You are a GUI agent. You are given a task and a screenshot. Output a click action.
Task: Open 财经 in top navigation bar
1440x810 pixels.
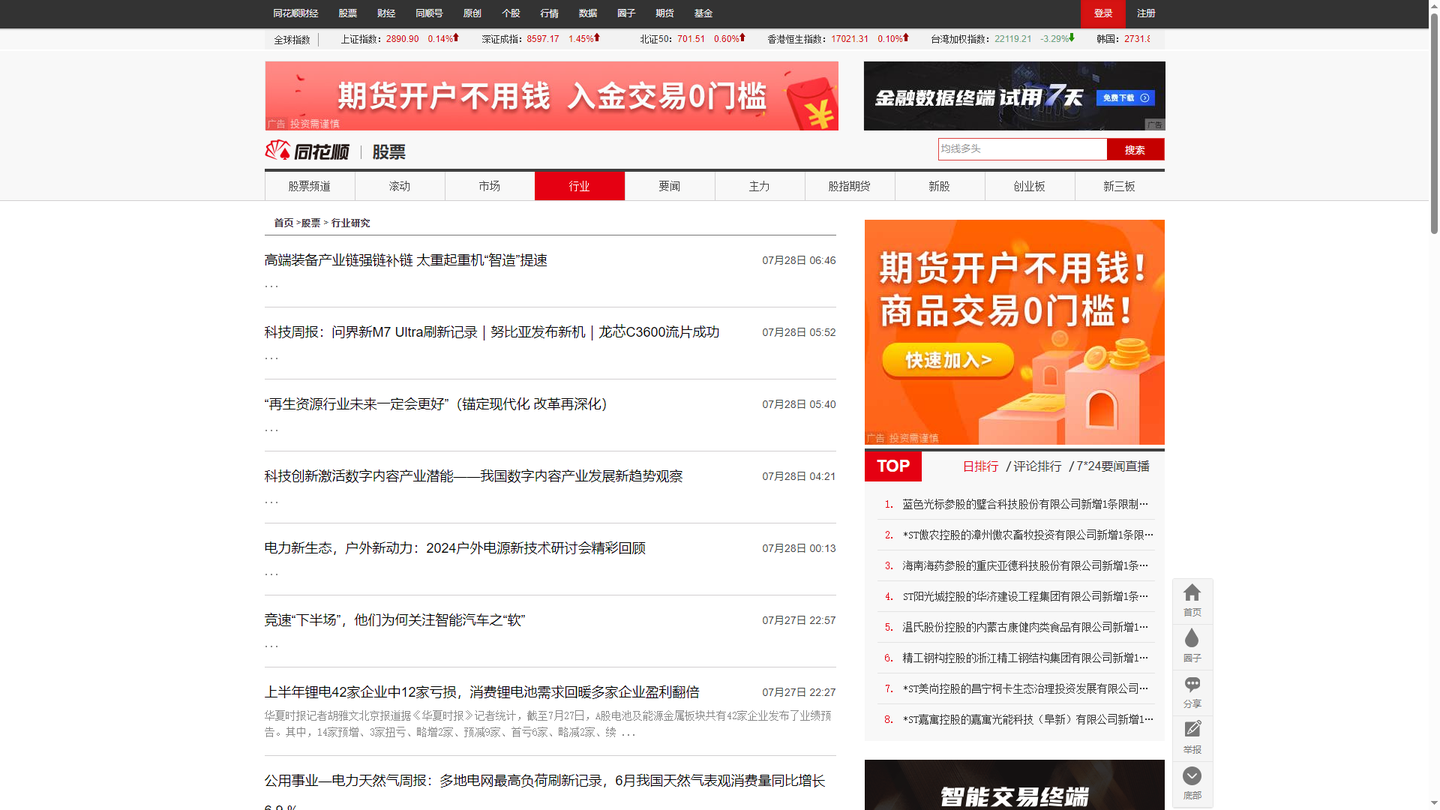[x=386, y=14]
